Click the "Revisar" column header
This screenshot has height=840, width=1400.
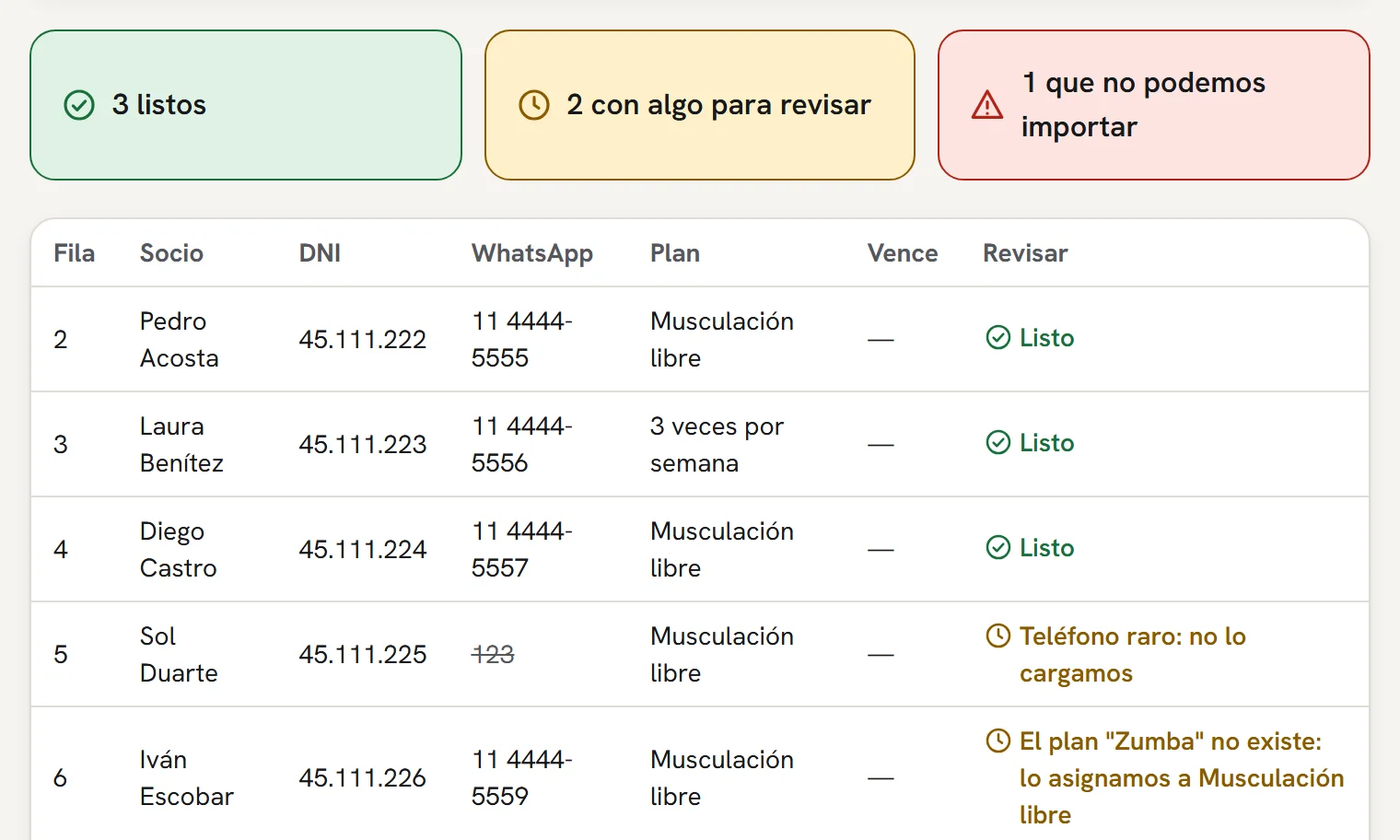point(1025,253)
